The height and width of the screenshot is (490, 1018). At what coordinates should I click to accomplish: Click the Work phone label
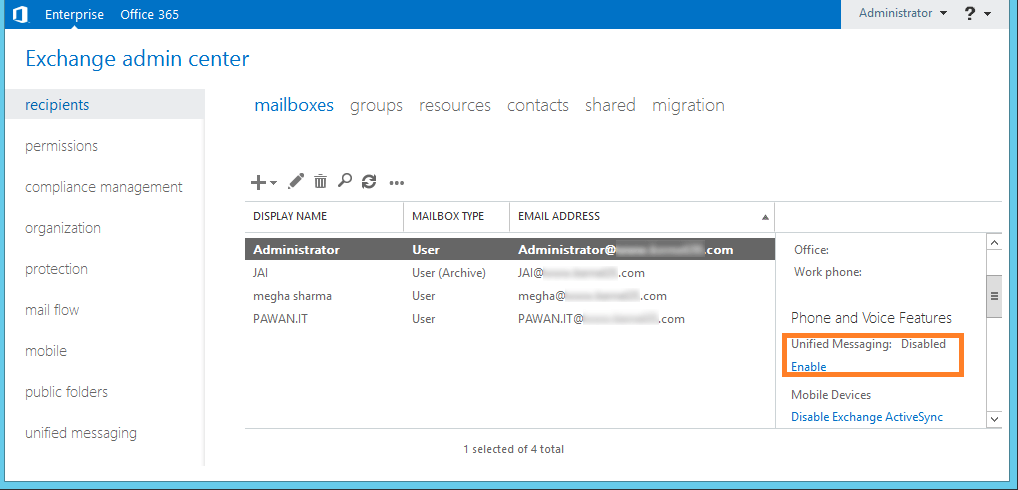pos(828,273)
